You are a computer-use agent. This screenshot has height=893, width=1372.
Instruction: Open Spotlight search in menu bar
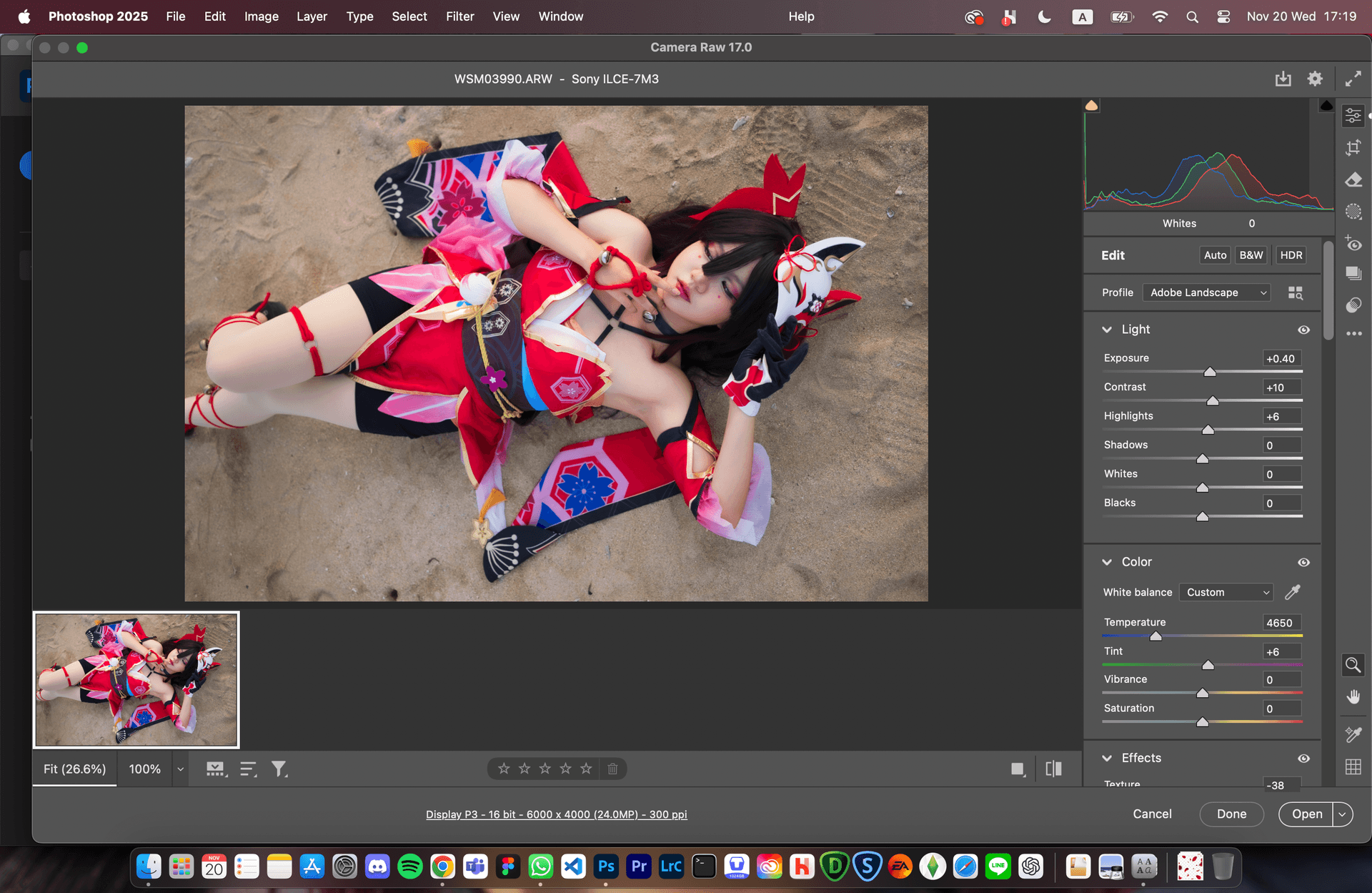[x=1192, y=16]
